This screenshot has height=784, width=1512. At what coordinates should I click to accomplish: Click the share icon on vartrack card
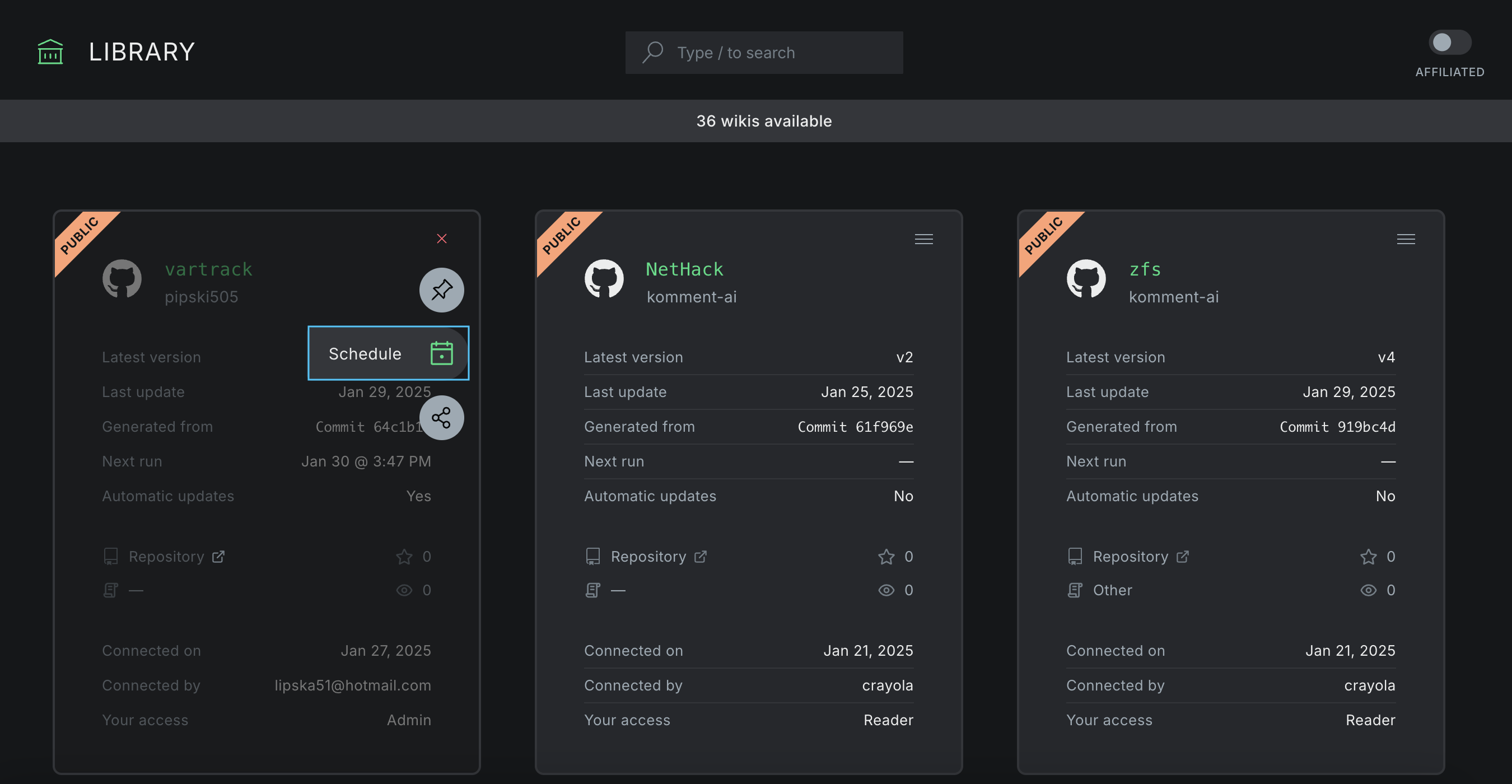point(441,417)
